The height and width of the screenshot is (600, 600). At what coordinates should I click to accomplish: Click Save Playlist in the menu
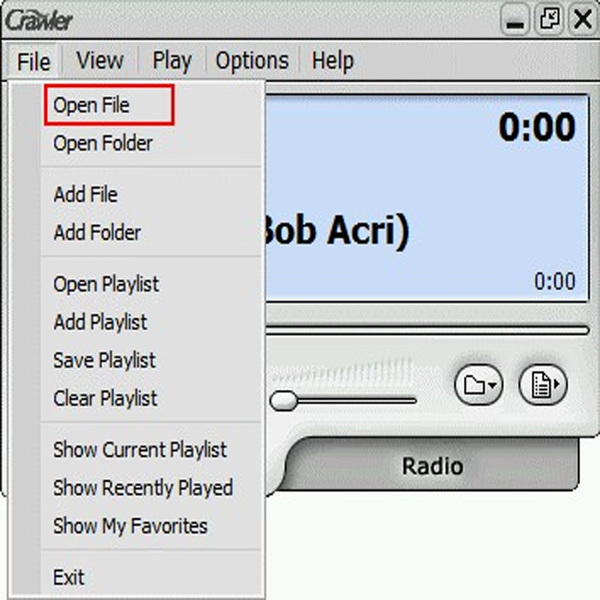click(x=104, y=360)
